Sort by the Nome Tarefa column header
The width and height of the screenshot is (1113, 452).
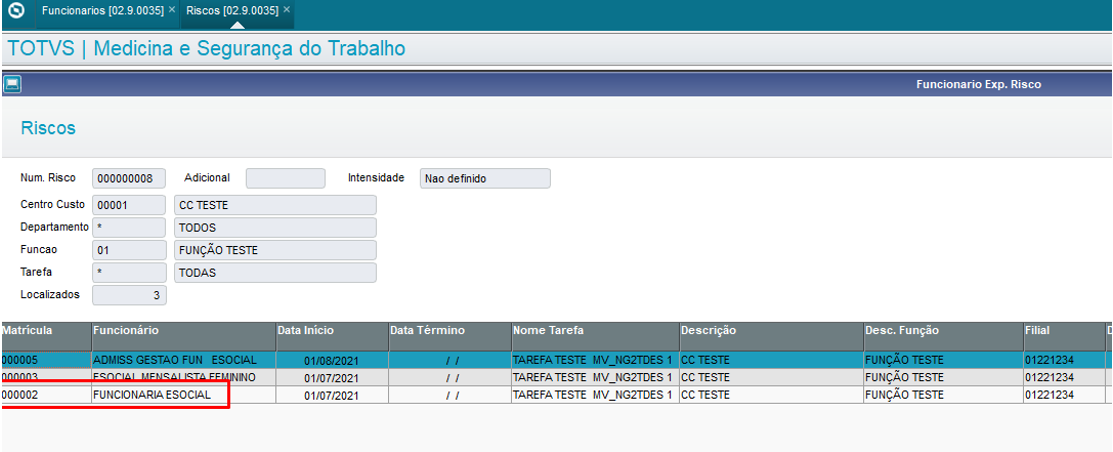click(596, 336)
